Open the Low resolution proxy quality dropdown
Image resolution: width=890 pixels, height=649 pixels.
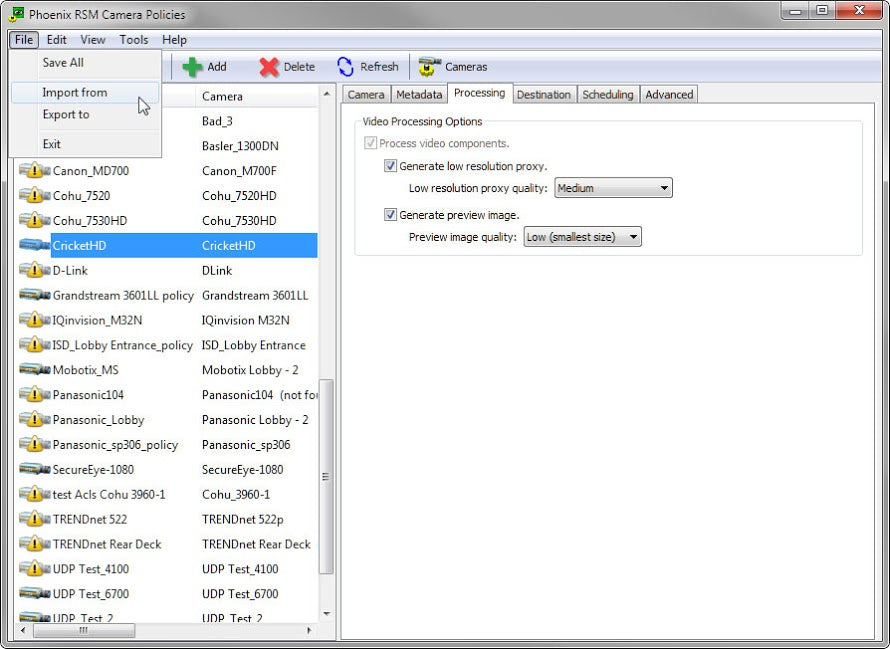pyautogui.click(x=613, y=188)
